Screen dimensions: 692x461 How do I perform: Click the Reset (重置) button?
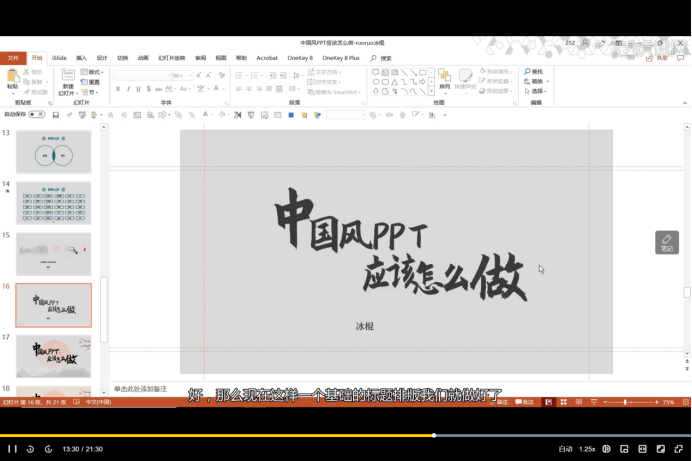(x=91, y=82)
